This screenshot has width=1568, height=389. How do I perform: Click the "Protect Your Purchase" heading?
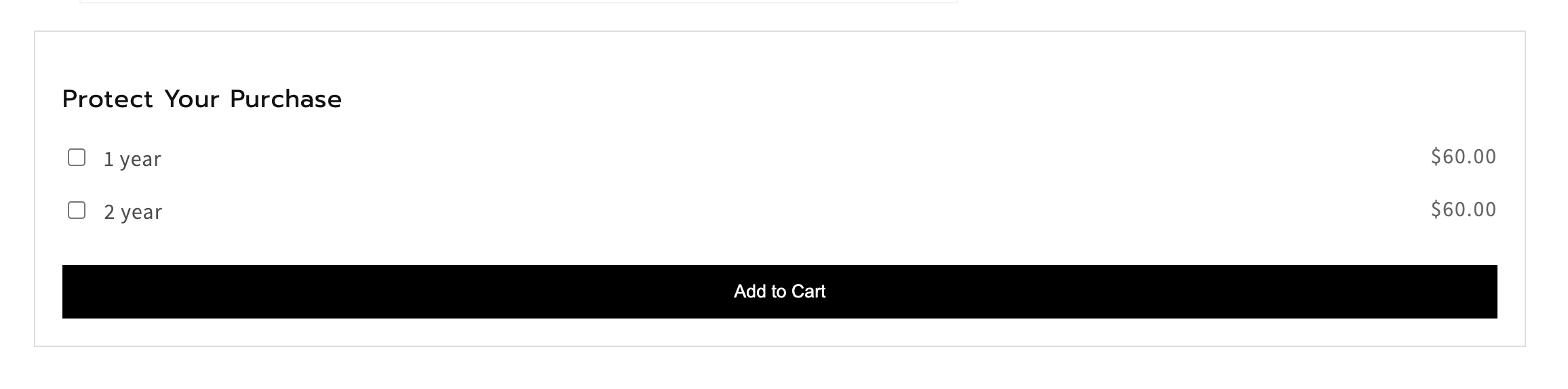pos(202,100)
